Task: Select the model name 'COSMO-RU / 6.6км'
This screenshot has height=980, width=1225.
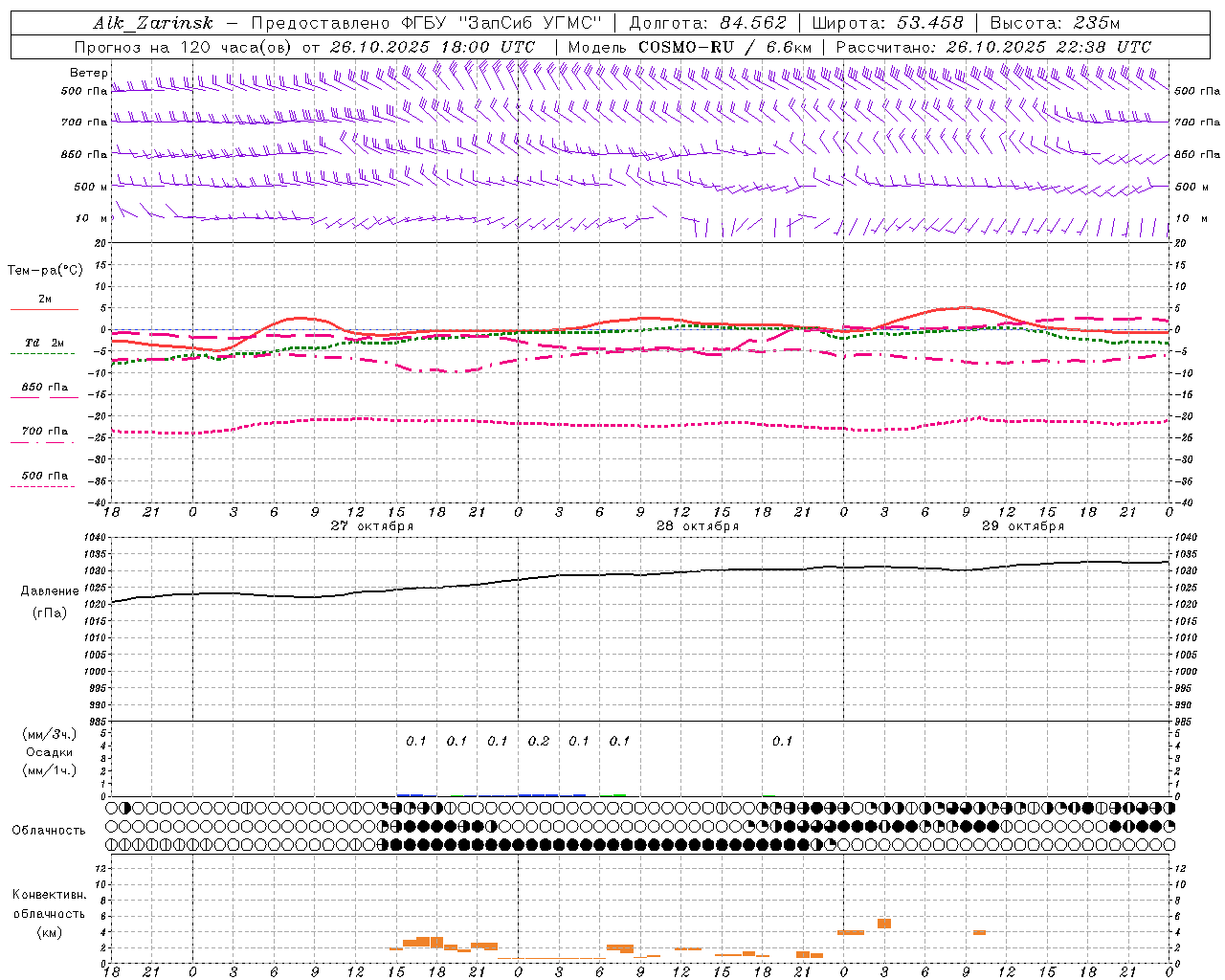Action: tap(725, 47)
